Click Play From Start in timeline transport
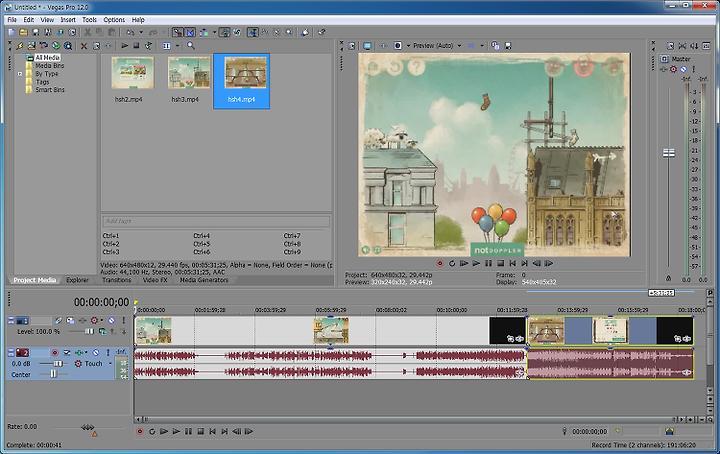Screen dimensions: 720x454 point(164,432)
